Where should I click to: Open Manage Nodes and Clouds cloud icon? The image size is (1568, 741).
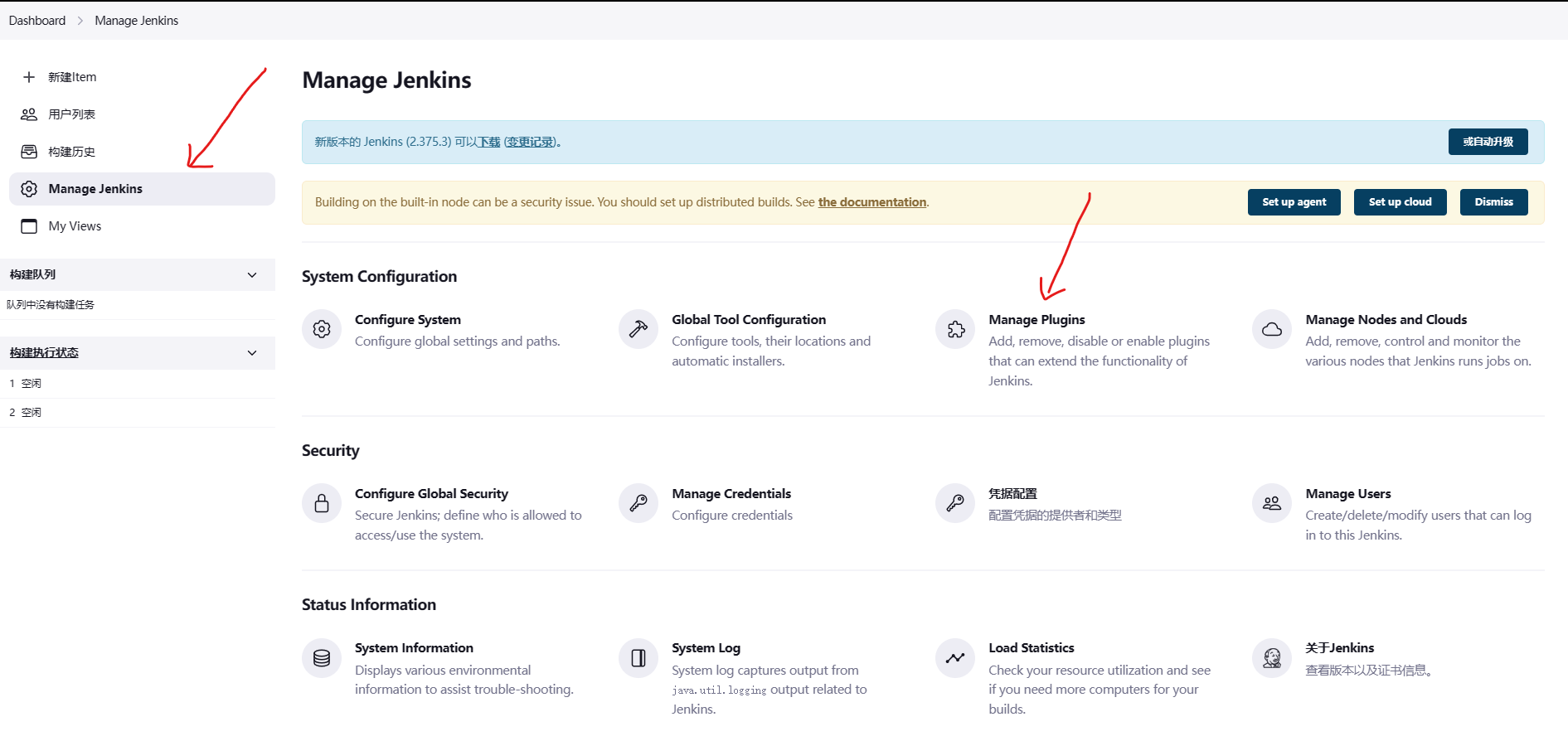coord(1272,329)
